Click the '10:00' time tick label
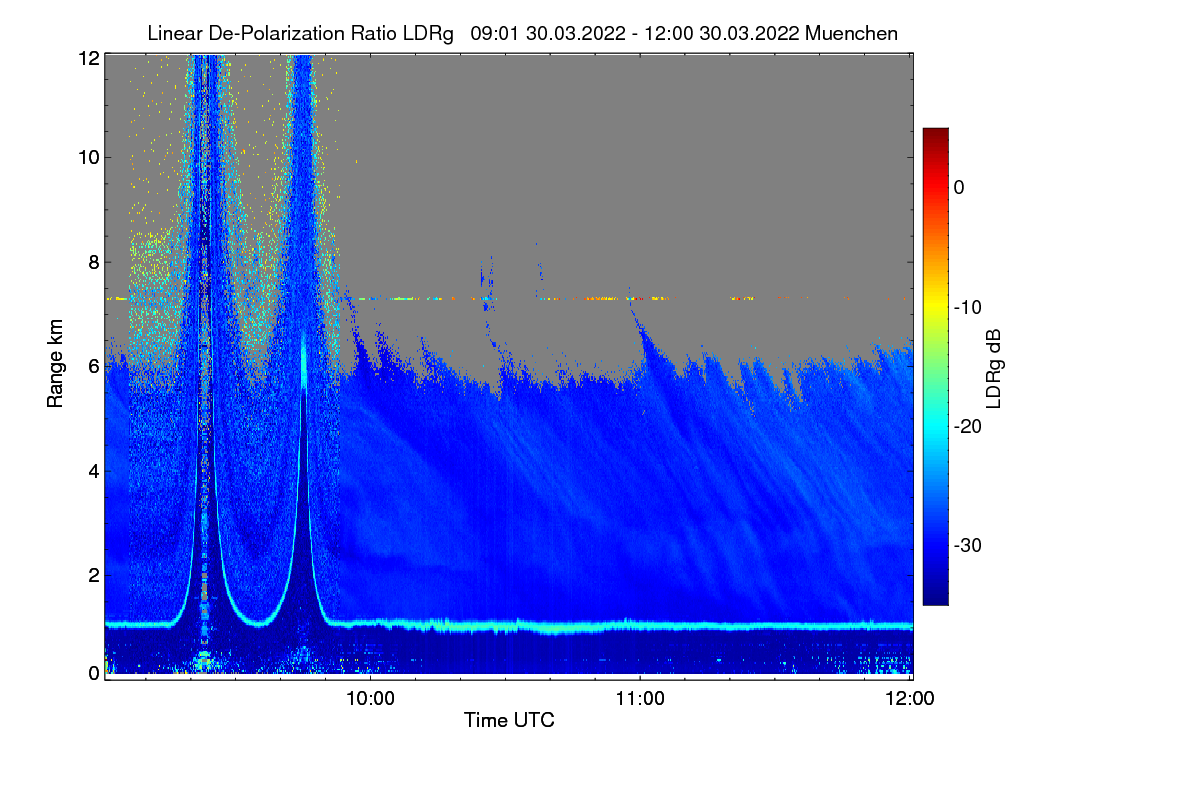 (x=370, y=699)
